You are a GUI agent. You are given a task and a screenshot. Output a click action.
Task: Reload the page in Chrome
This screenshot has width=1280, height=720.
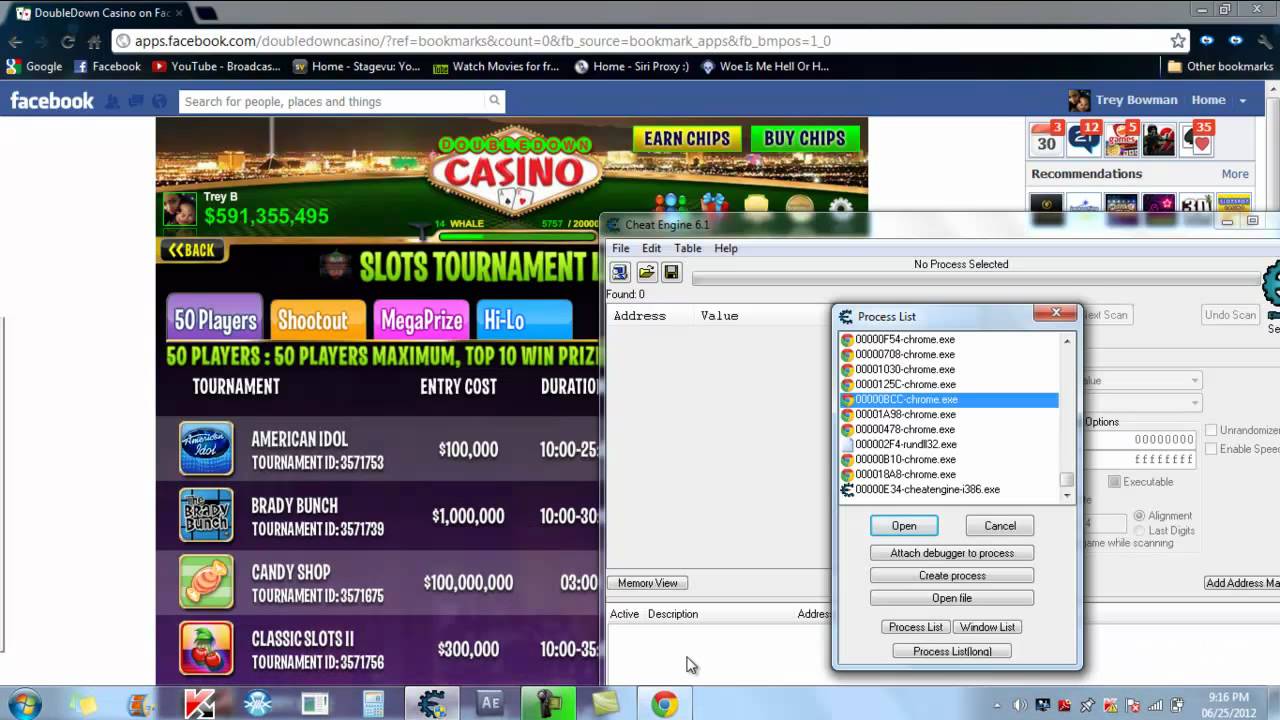click(68, 42)
